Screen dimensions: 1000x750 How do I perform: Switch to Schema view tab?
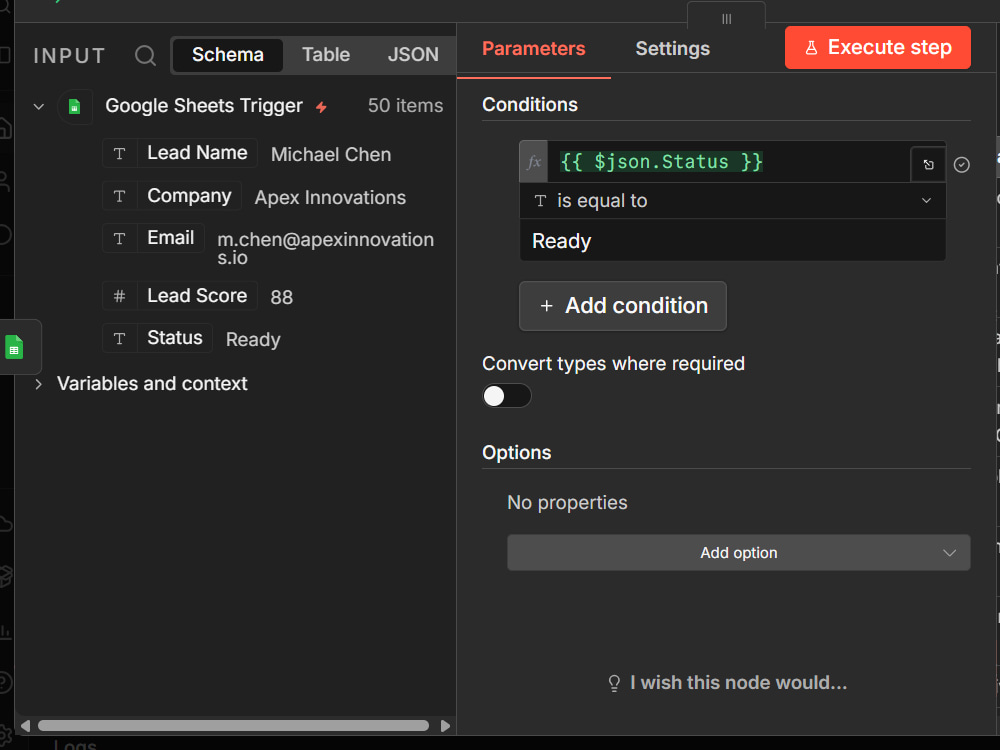tap(228, 55)
